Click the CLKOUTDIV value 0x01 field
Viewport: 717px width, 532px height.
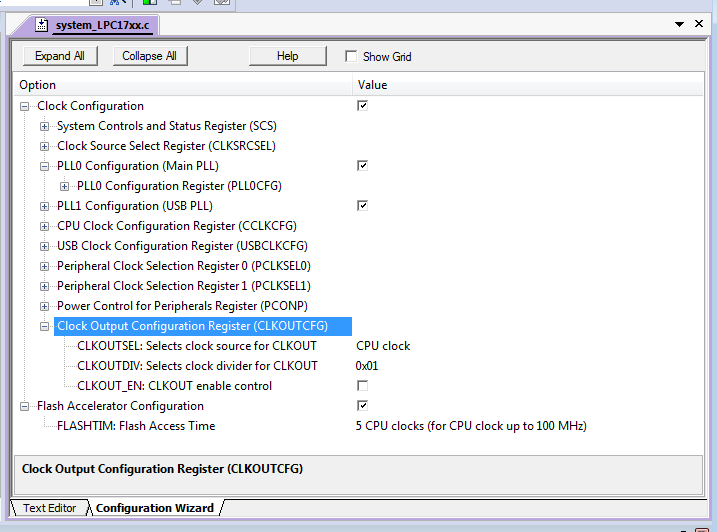367,366
